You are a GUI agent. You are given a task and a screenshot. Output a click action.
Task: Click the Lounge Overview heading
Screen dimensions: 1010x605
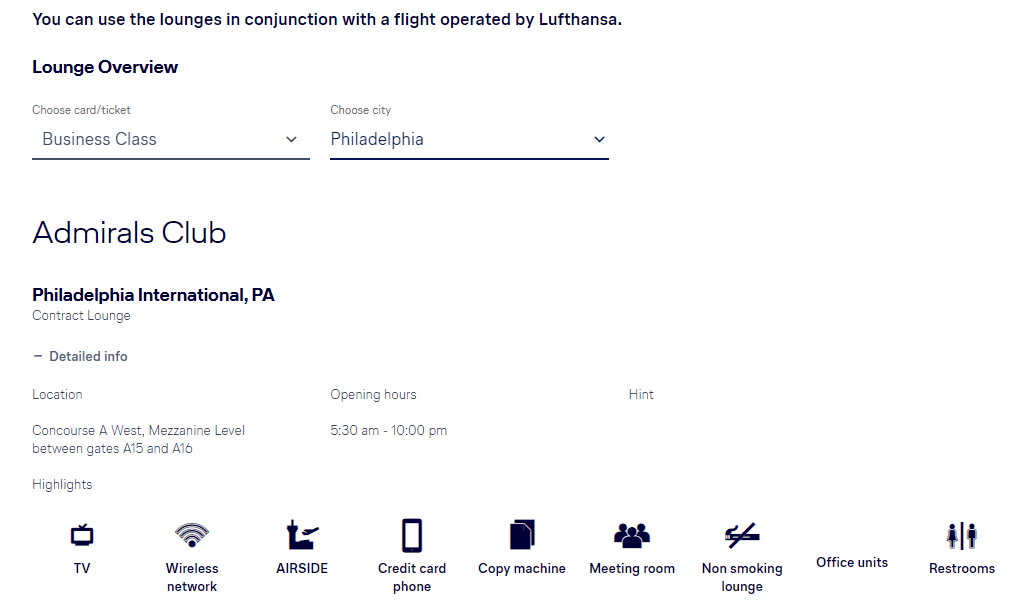coord(105,67)
